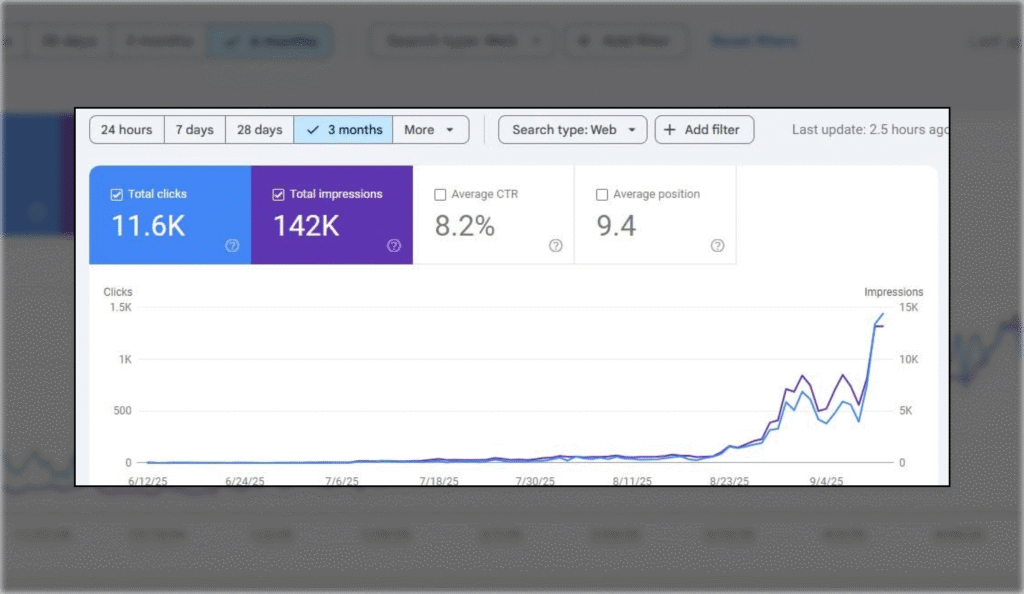Click the 9/4/25 date on chart axis

(826, 481)
